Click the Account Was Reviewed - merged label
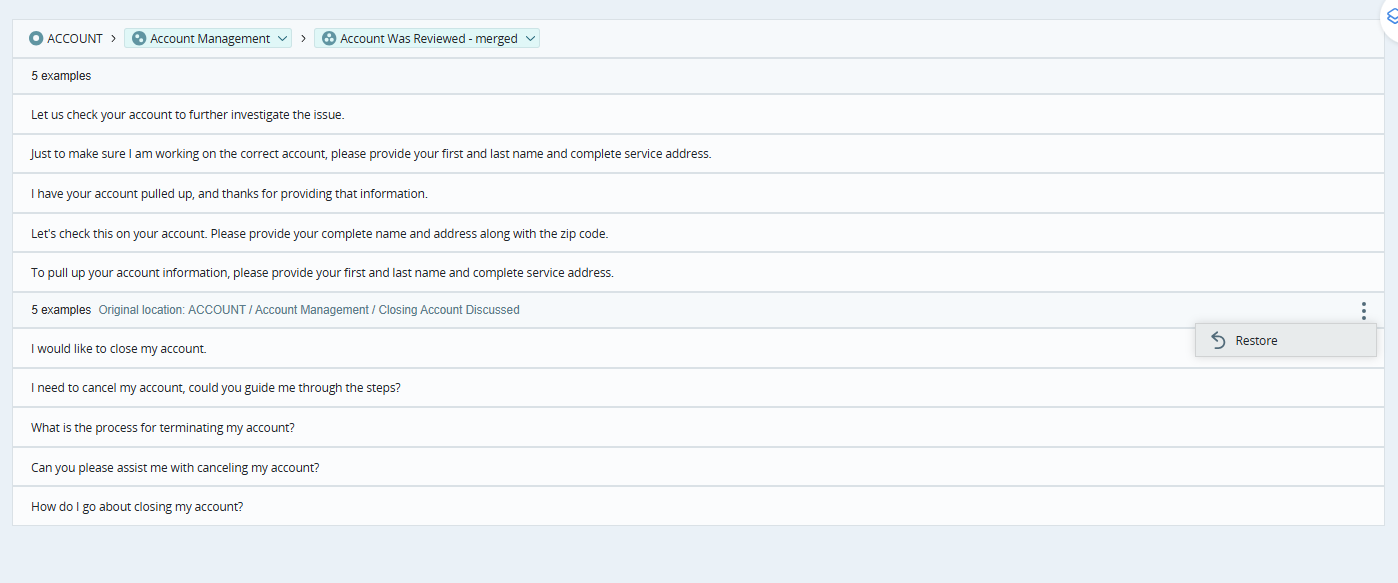Screen dimensions: 1398x583 428,38
